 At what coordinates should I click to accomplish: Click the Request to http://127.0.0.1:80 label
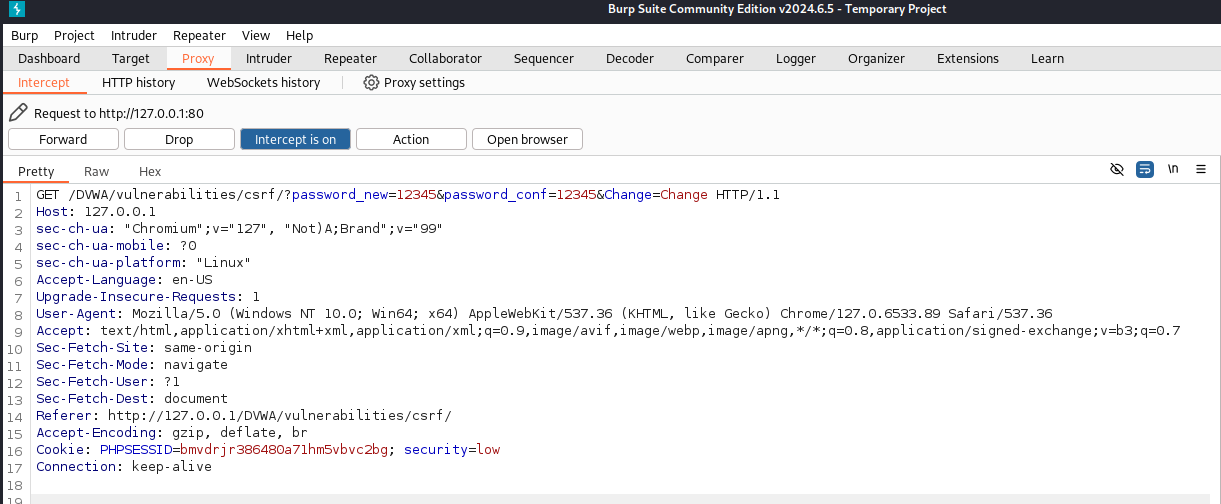coord(119,113)
